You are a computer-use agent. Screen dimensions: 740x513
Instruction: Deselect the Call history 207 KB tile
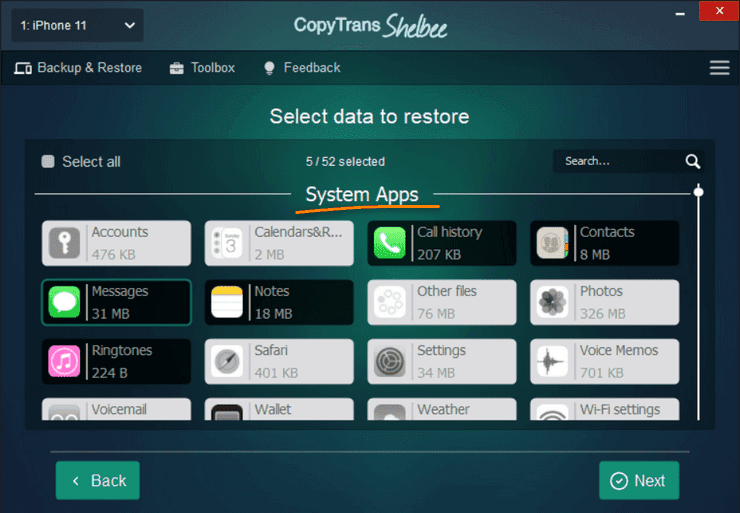(x=442, y=243)
